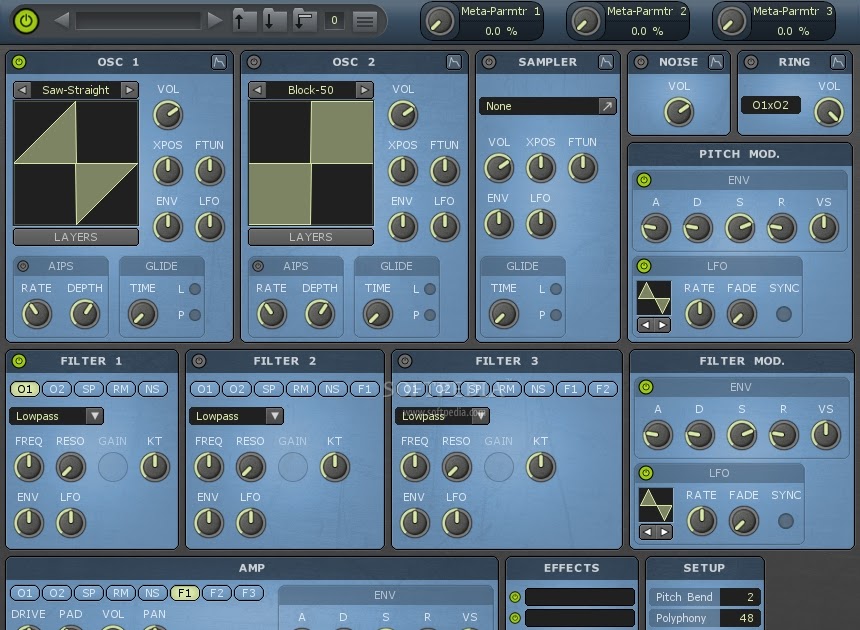Click the Sampler file browse arrow icon
The width and height of the screenshot is (860, 630).
pyautogui.click(x=607, y=106)
